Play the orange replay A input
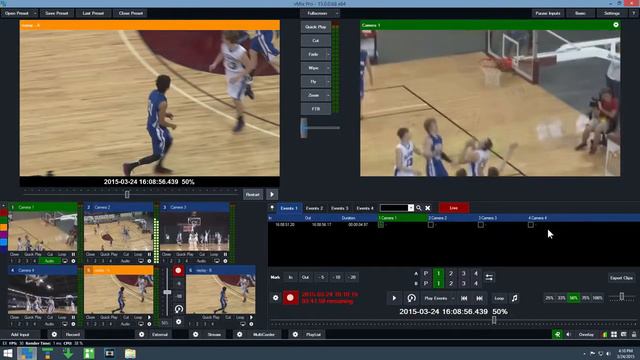The width and height of the screenshot is (640, 360). click(x=149, y=317)
